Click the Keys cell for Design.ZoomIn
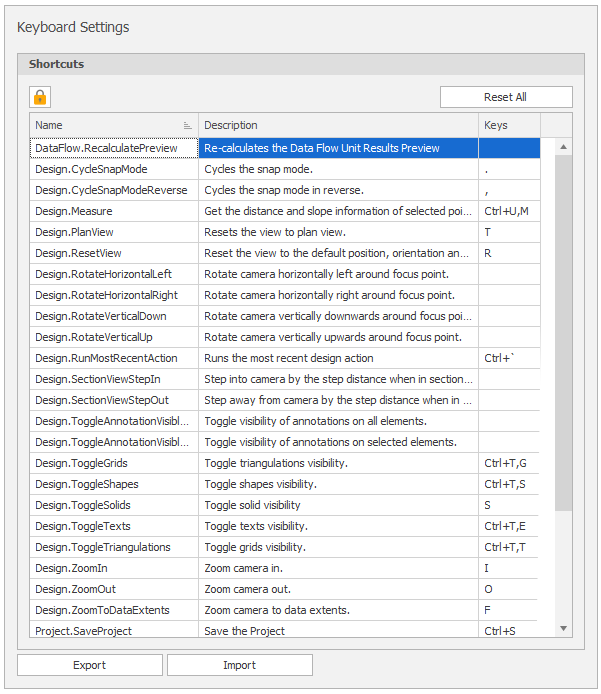Screen dimensions: 601x694 click(x=509, y=568)
